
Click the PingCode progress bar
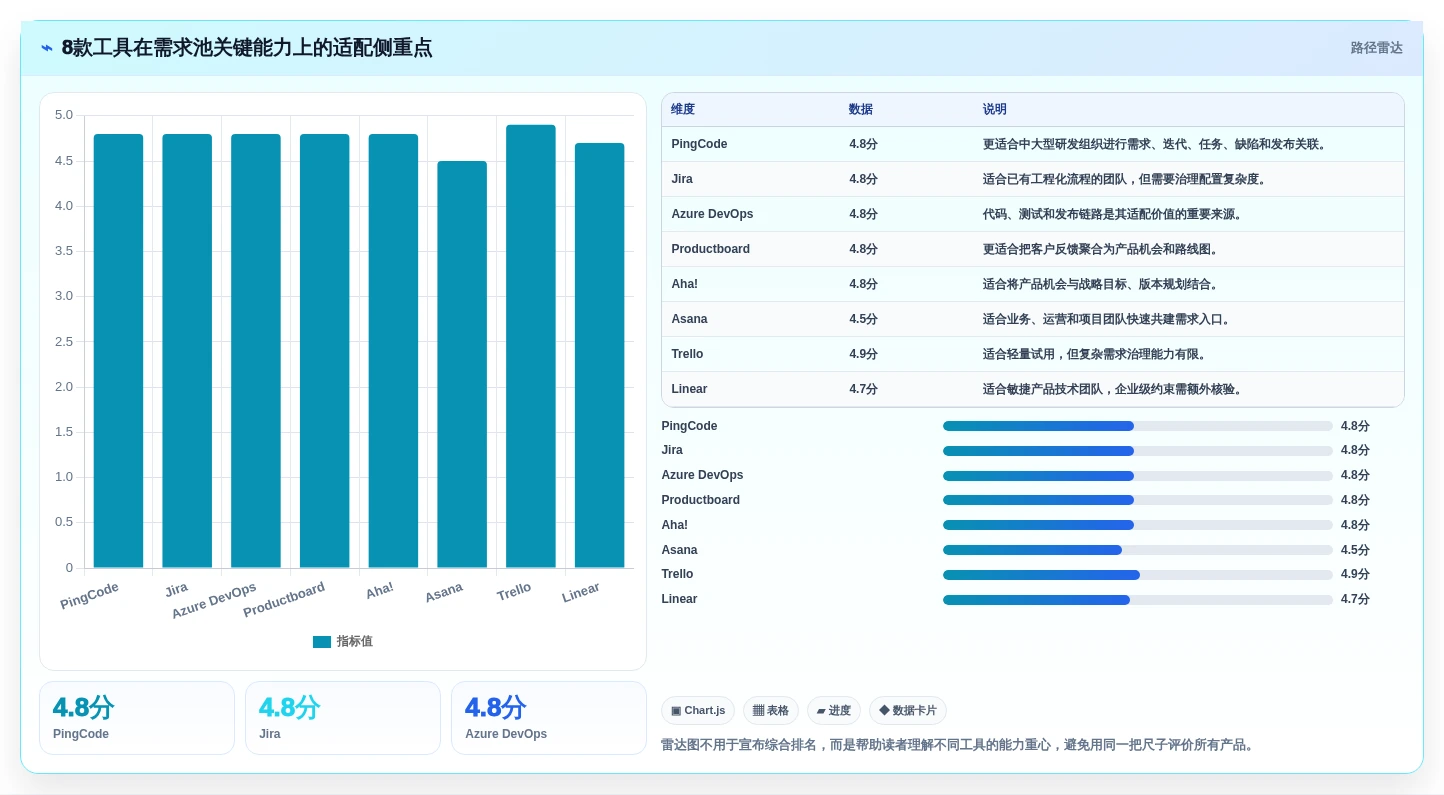click(x=1138, y=426)
